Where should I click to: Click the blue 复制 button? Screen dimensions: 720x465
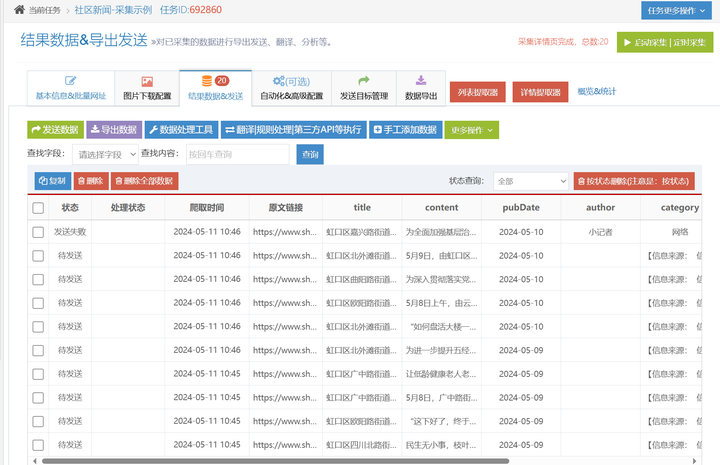(x=52, y=181)
